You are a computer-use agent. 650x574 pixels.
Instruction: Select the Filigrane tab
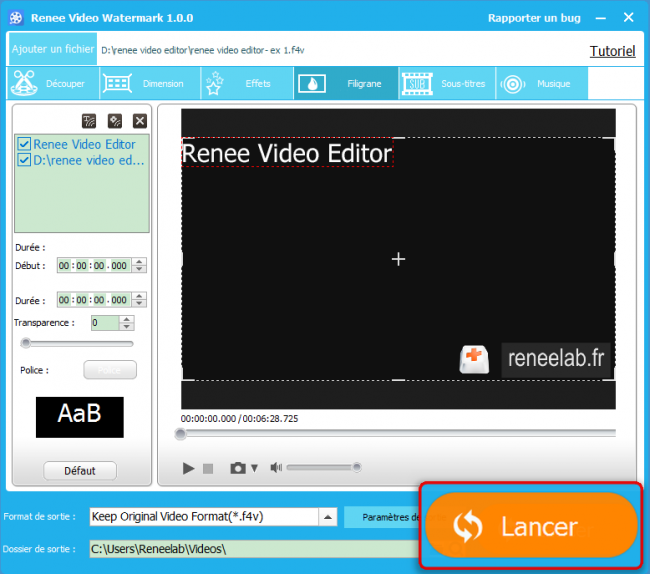[x=346, y=83]
